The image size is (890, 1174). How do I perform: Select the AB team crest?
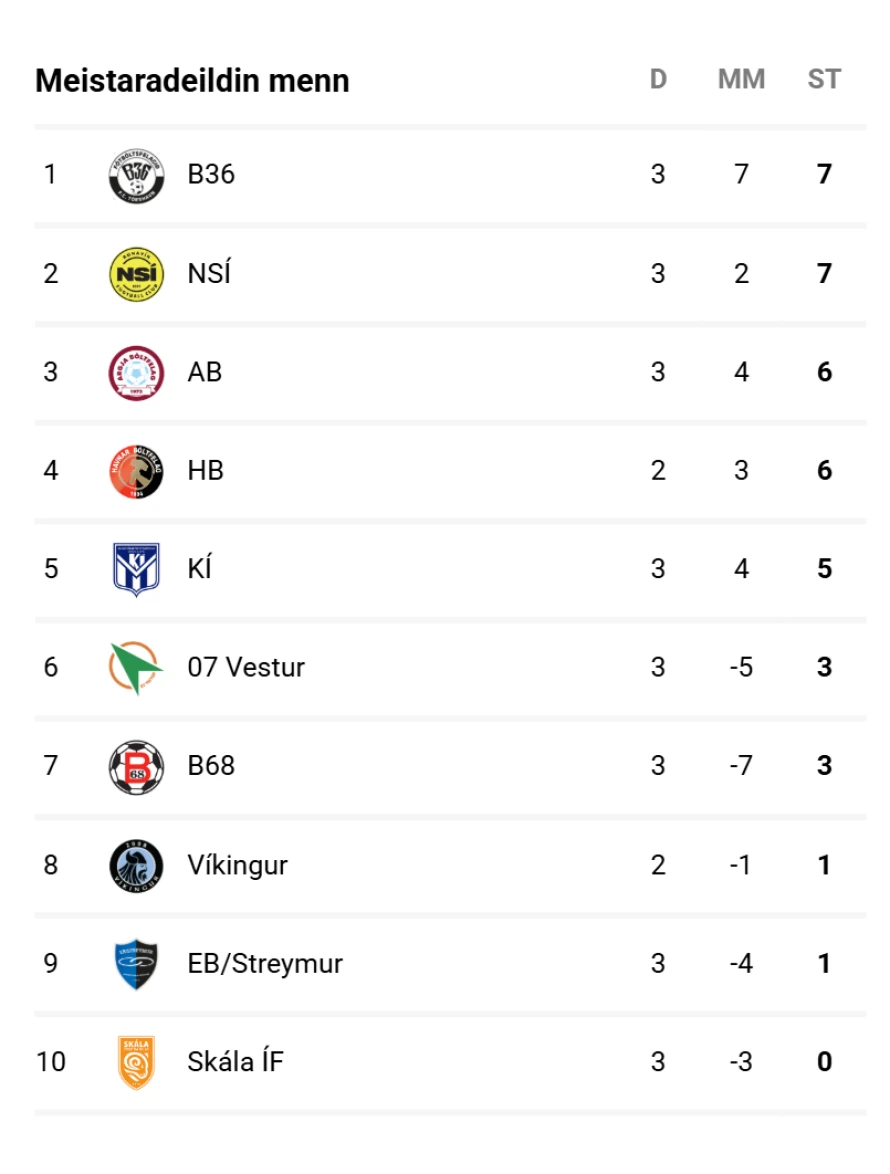pyautogui.click(x=135, y=372)
